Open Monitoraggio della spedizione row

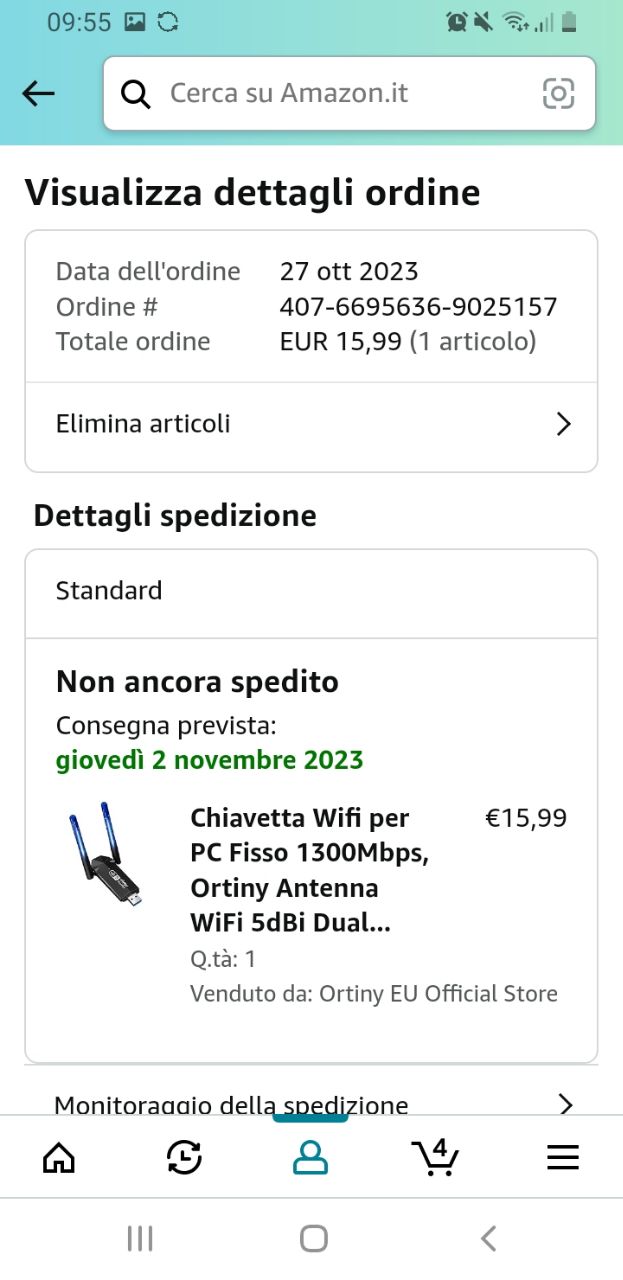[x=231, y=1104]
